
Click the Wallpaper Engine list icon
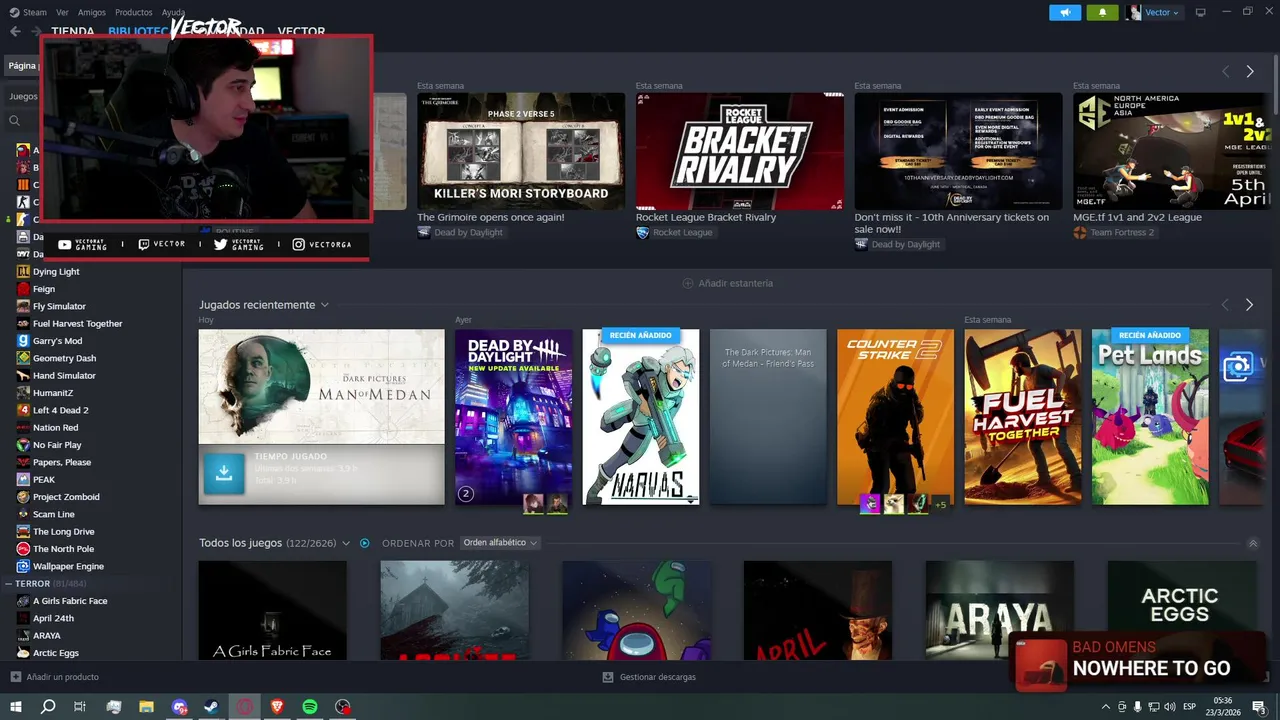(x=23, y=566)
